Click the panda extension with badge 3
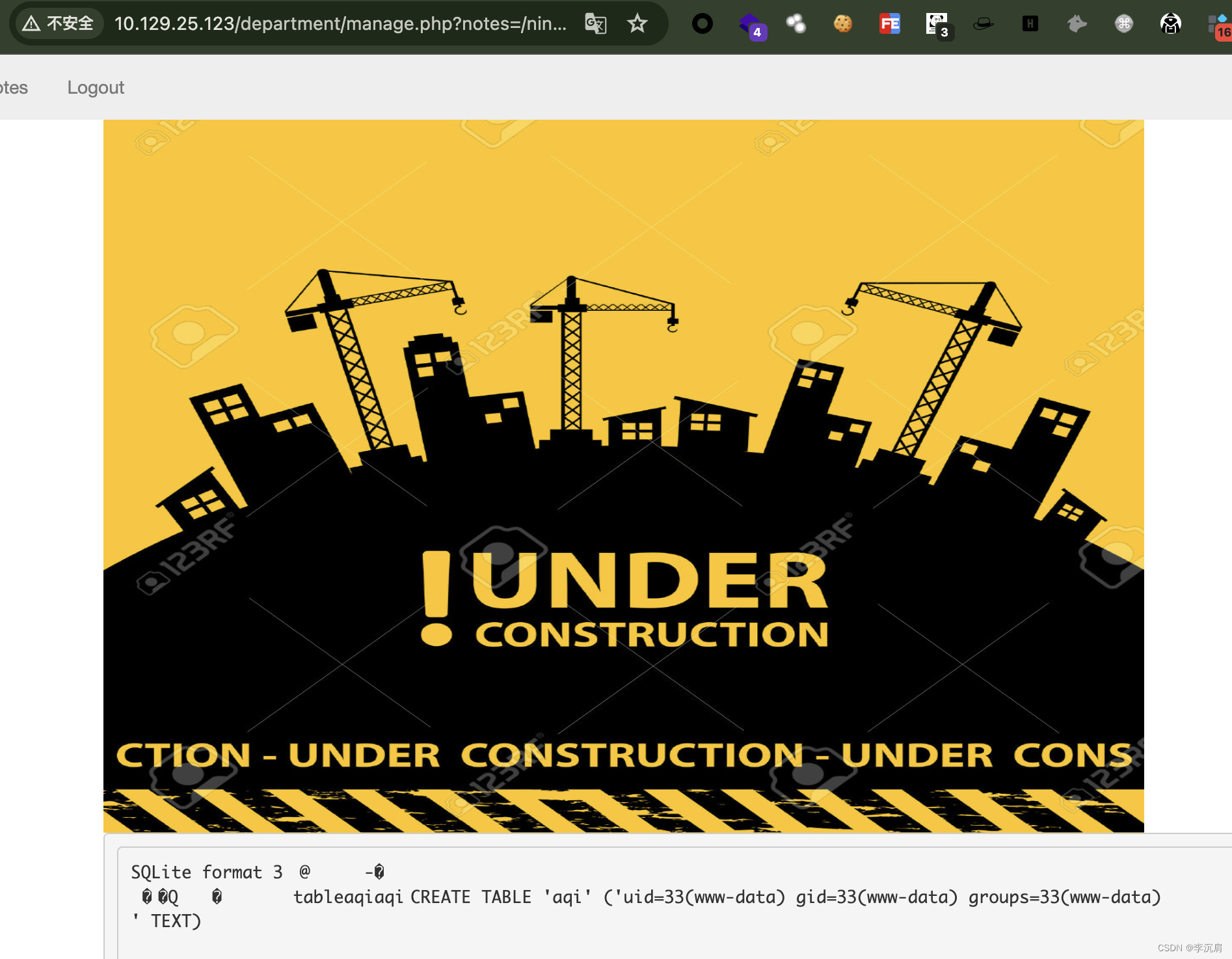This screenshot has width=1232, height=959. (x=939, y=26)
